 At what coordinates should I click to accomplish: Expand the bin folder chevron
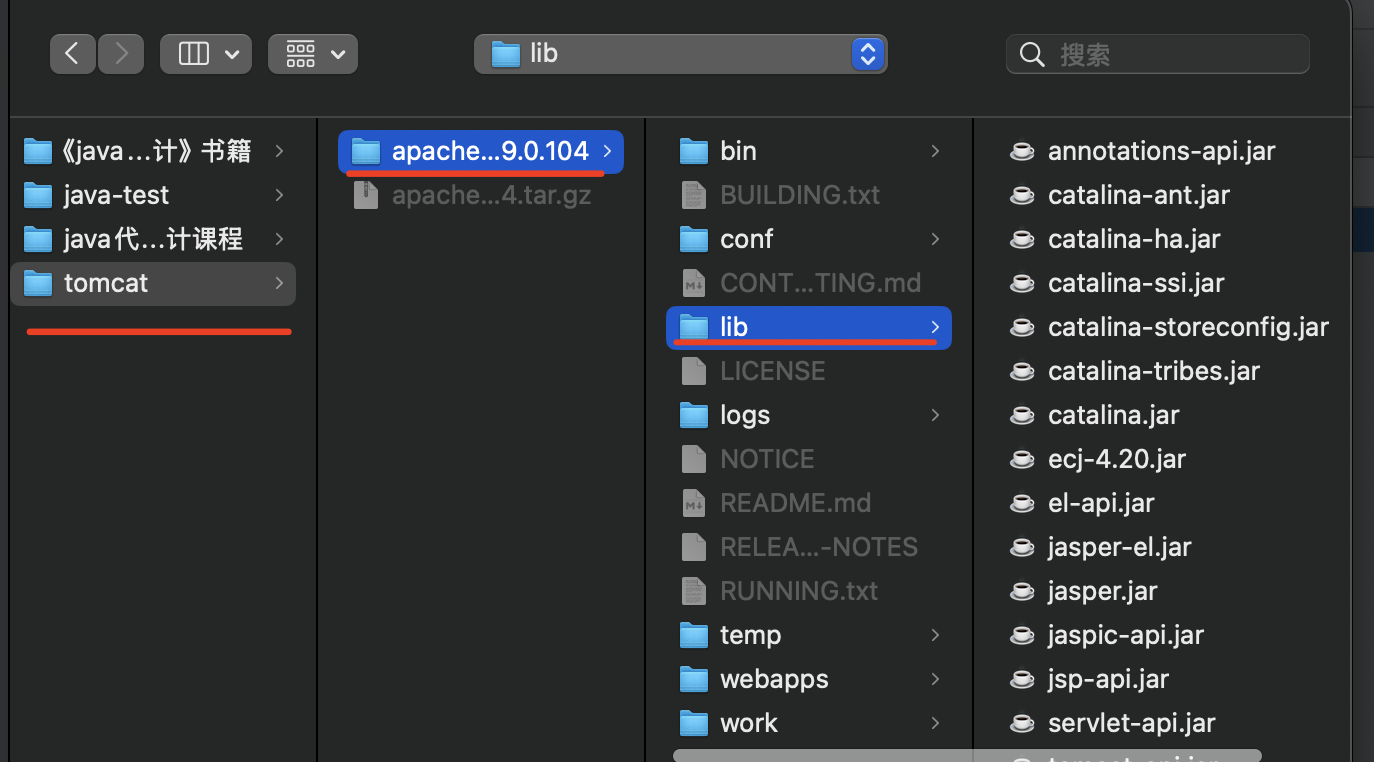[935, 151]
